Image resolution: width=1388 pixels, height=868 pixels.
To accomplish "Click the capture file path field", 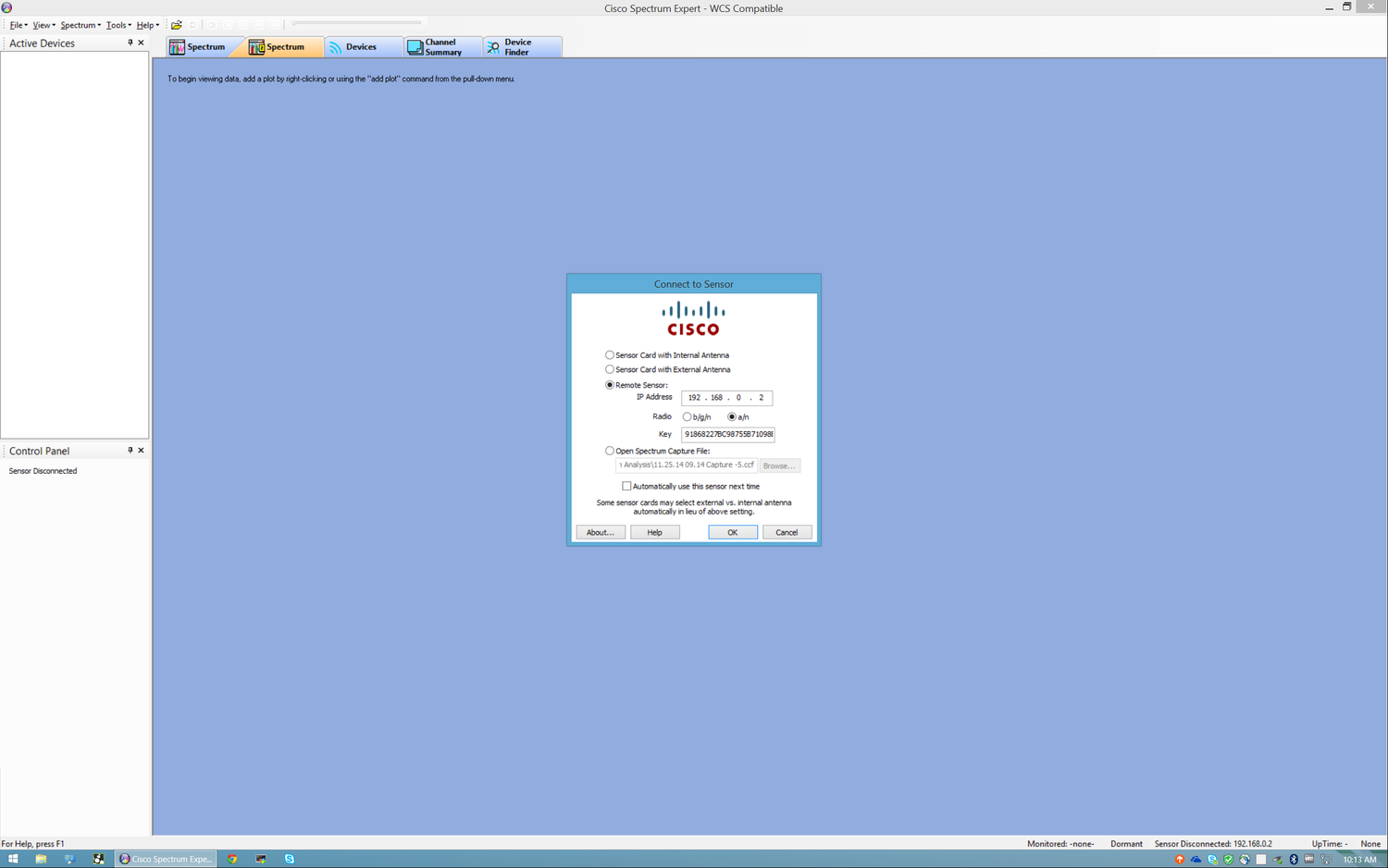I will [687, 465].
